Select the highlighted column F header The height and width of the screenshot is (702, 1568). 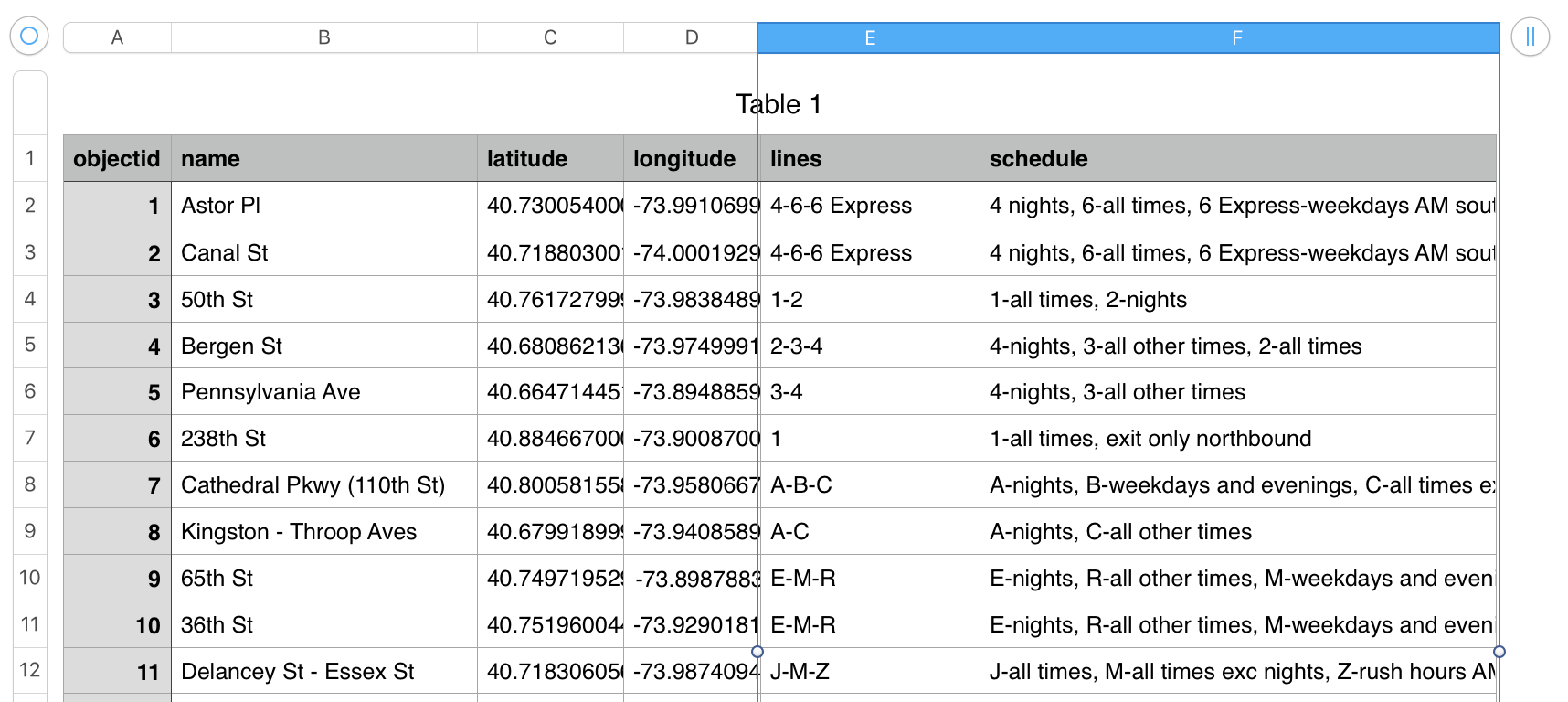(1237, 37)
